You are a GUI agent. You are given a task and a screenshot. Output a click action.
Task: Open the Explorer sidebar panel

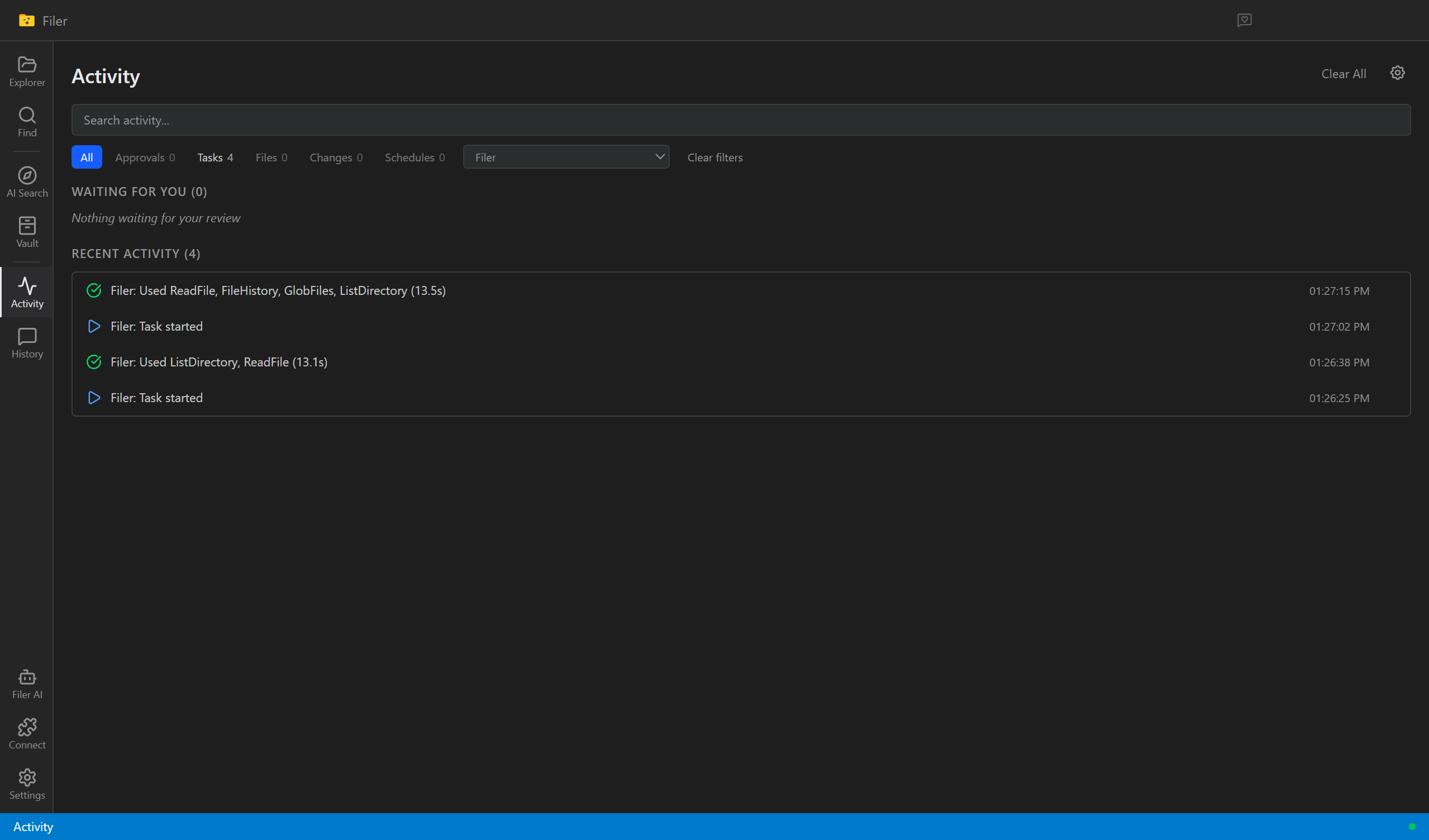pyautogui.click(x=27, y=72)
